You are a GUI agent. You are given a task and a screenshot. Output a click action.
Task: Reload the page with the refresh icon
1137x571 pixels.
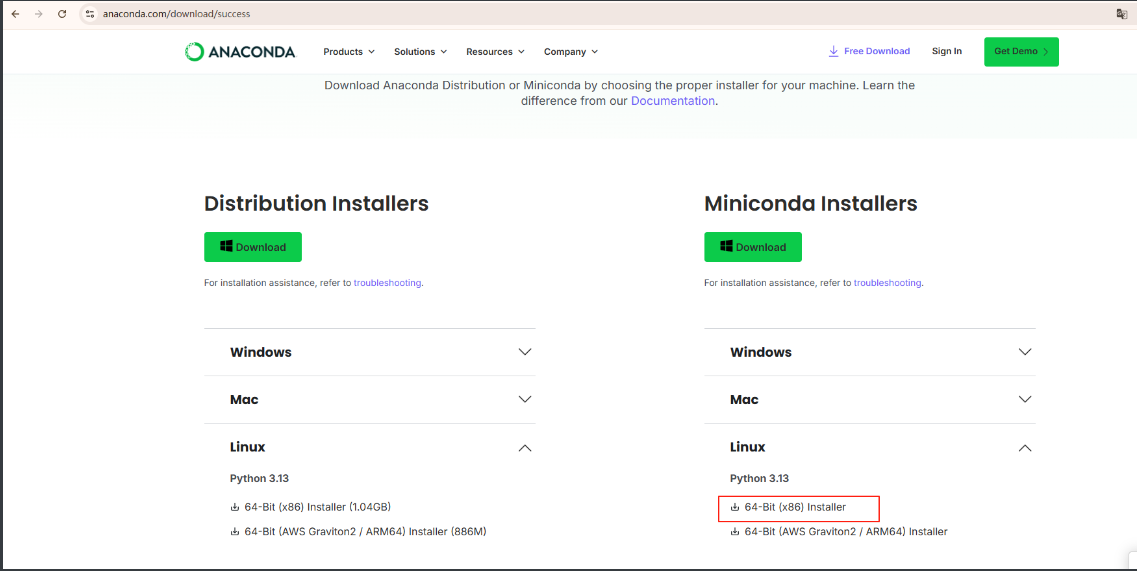click(62, 14)
